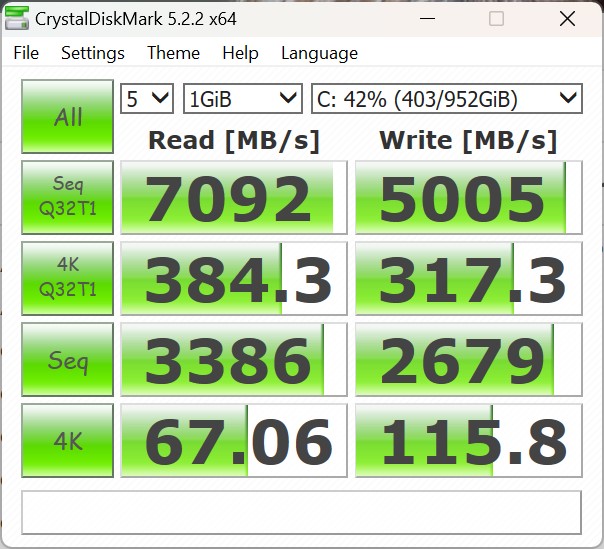Image resolution: width=604 pixels, height=549 pixels.
Task: Open the Language menu
Action: 319,53
